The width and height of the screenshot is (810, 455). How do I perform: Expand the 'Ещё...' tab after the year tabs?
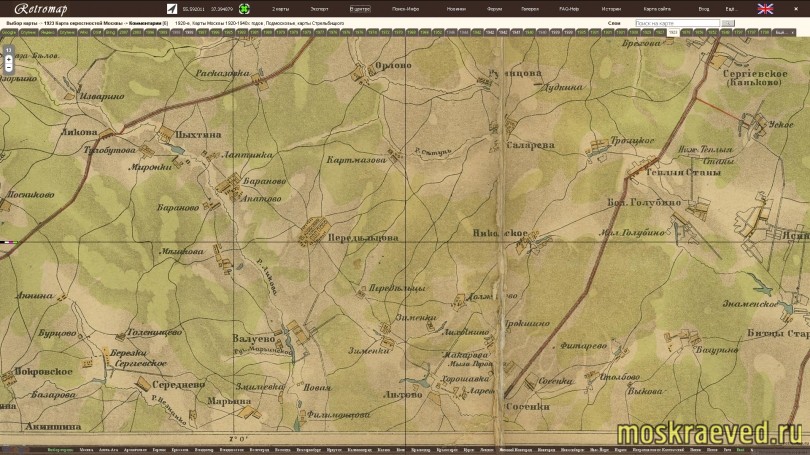pos(784,32)
